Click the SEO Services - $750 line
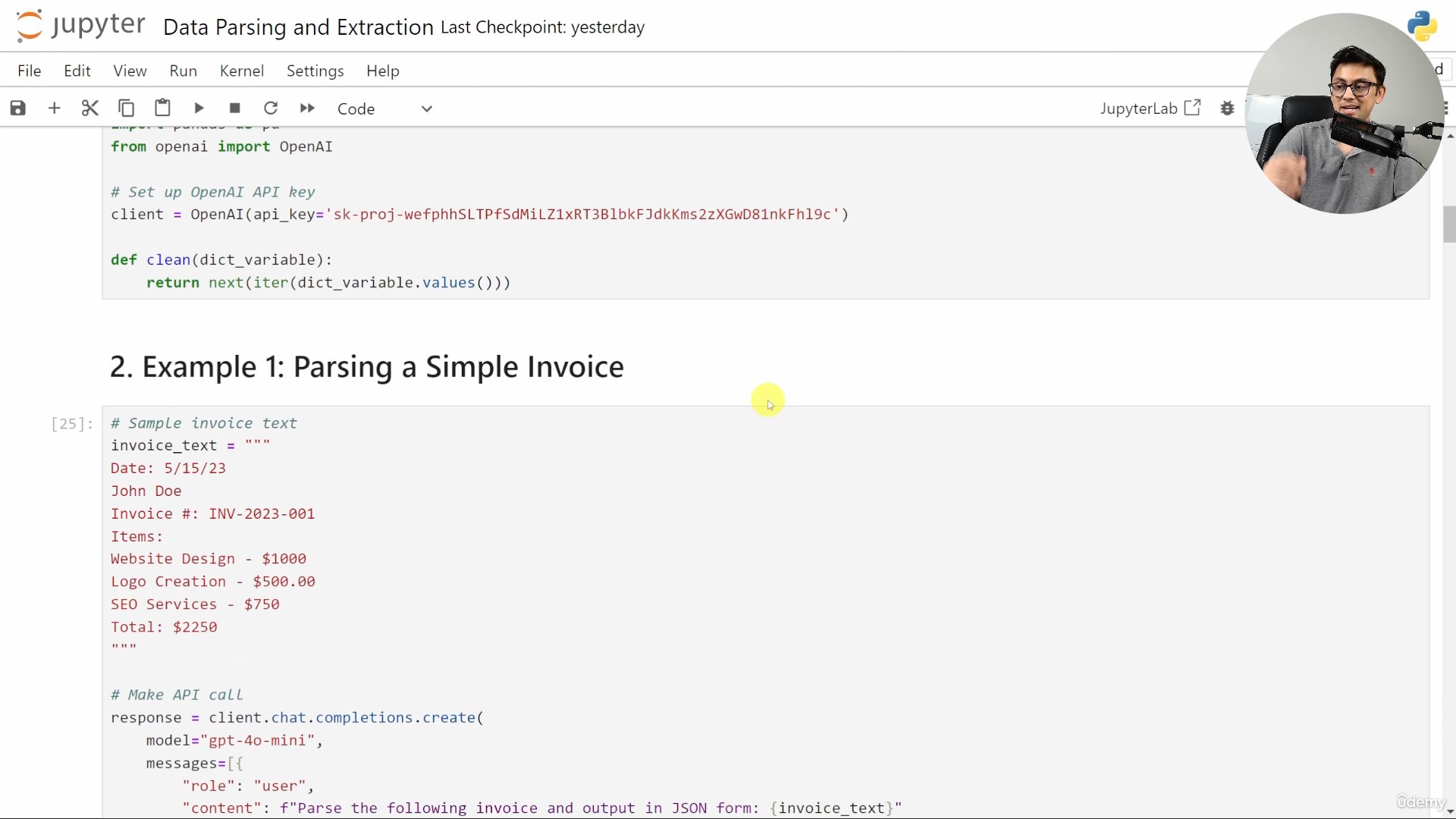This screenshot has height=819, width=1456. click(x=195, y=604)
